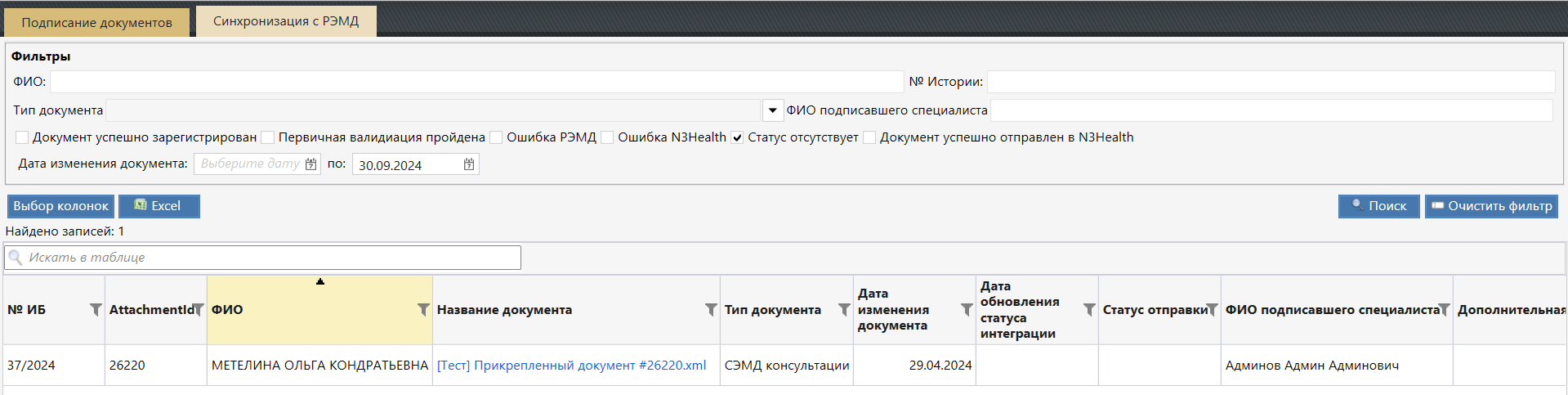Click the Поиск button
The width and height of the screenshot is (1568, 395).
pyautogui.click(x=1378, y=206)
